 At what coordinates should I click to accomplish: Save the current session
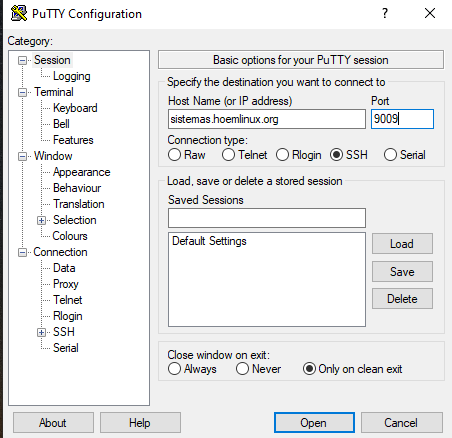(402, 271)
